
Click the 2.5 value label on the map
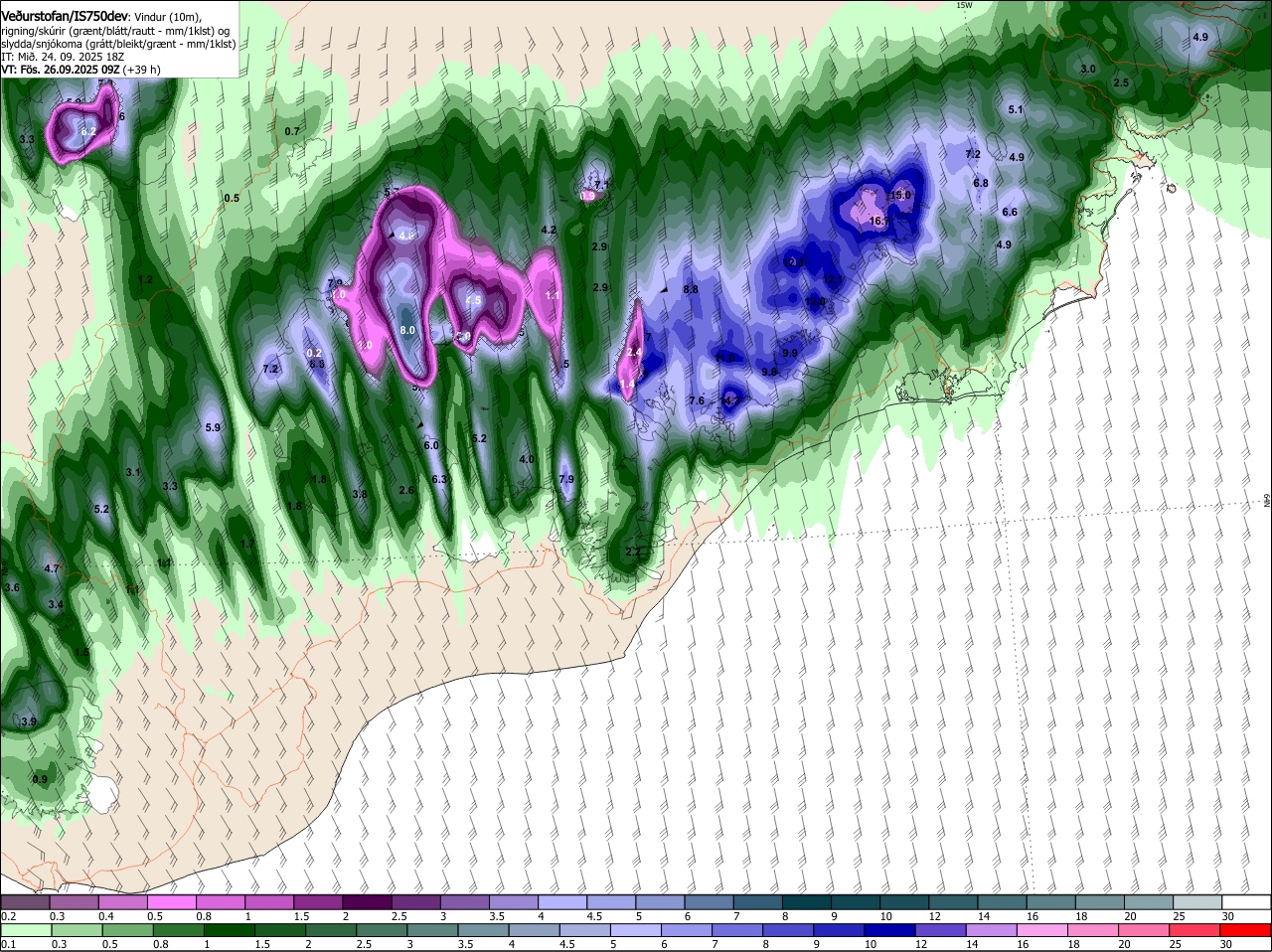pyautogui.click(x=1121, y=82)
